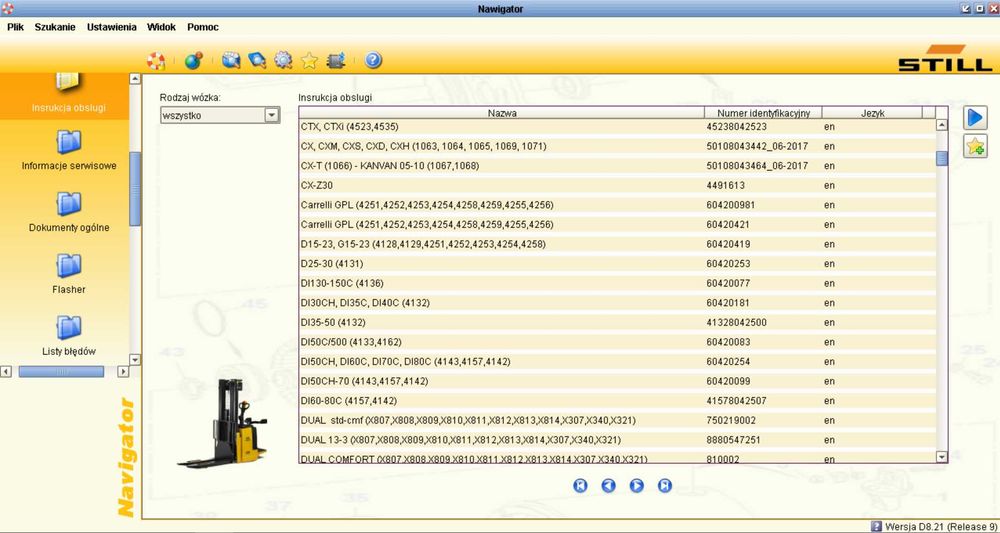Click the blue book search icon
Screen dimensions: 1000x533
tap(257, 61)
